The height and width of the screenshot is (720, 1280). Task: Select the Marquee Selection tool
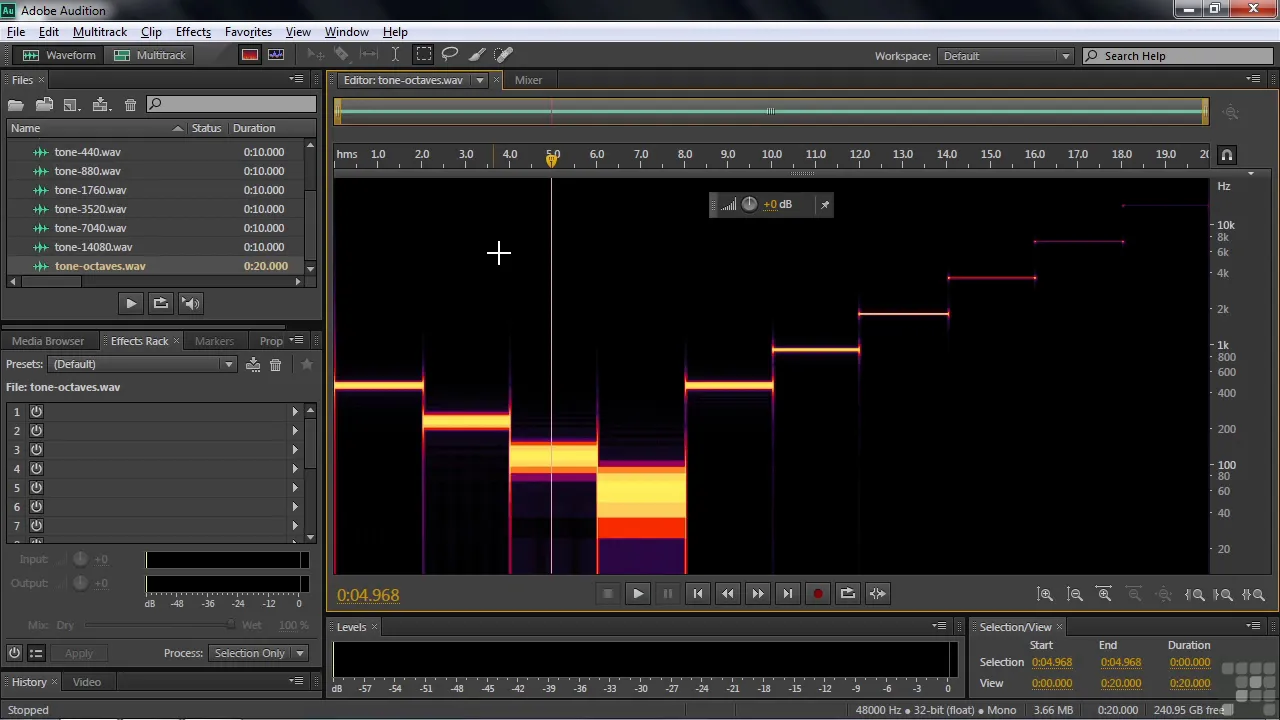pos(424,55)
